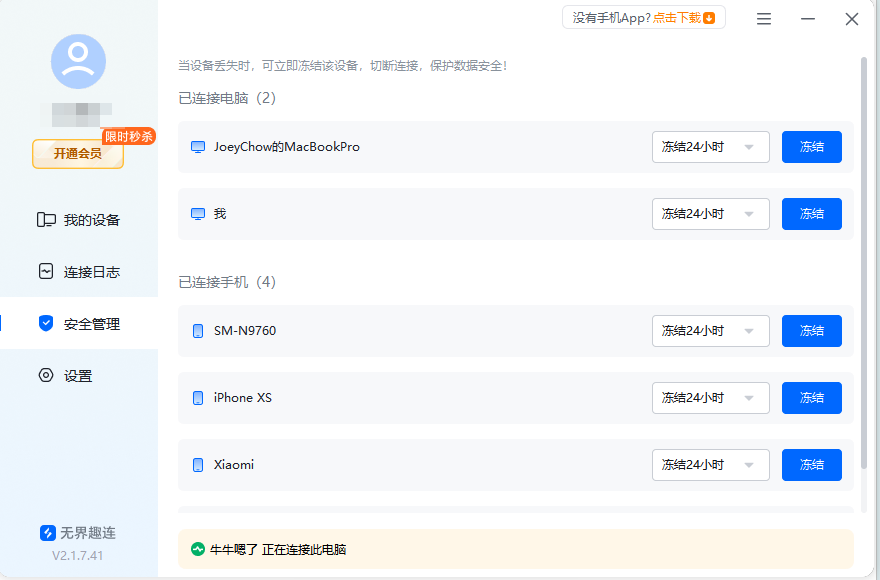This screenshot has width=880, height=580.
Task: Open the hamburger menu at top right
Action: (763, 18)
